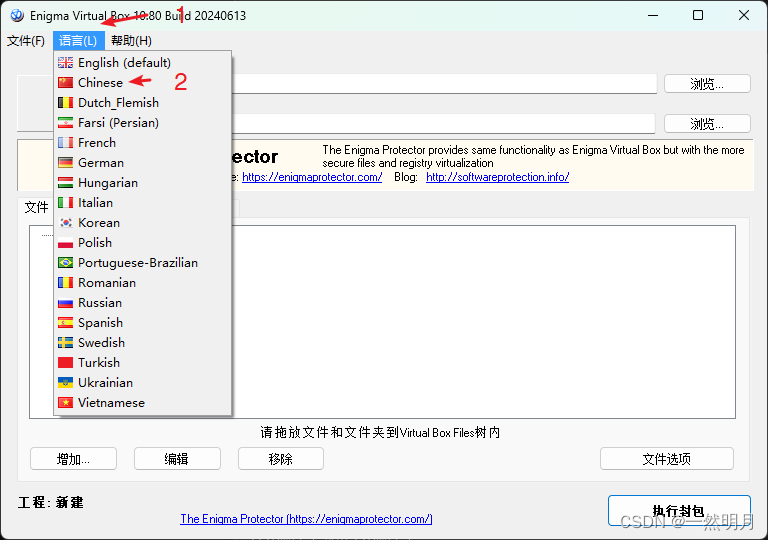Click the Enigma Virtual Box title bar icon
The height and width of the screenshot is (540, 768).
tap(17, 16)
